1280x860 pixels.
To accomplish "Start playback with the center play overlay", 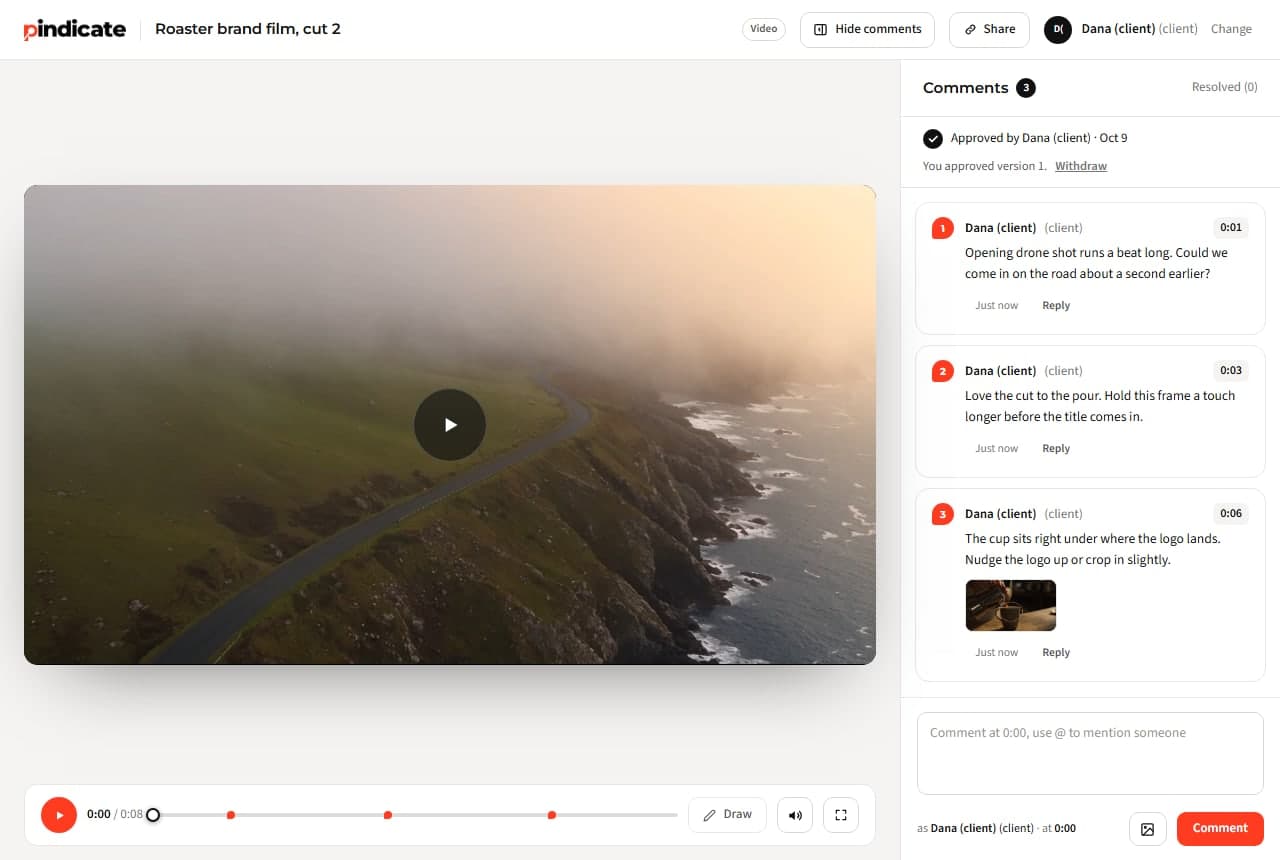I will 450,425.
